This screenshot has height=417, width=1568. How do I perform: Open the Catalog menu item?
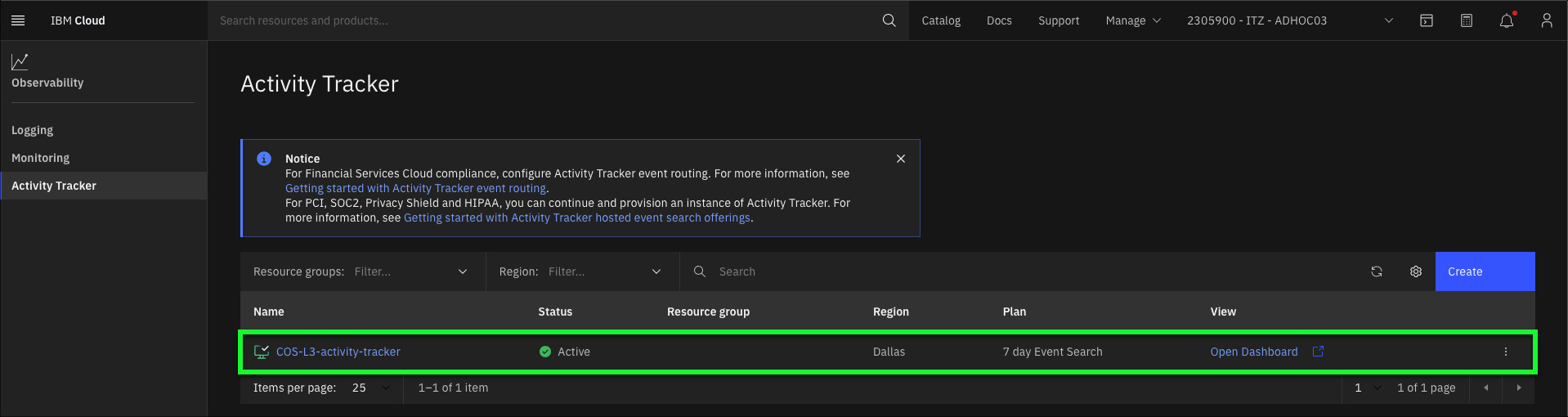(x=941, y=20)
